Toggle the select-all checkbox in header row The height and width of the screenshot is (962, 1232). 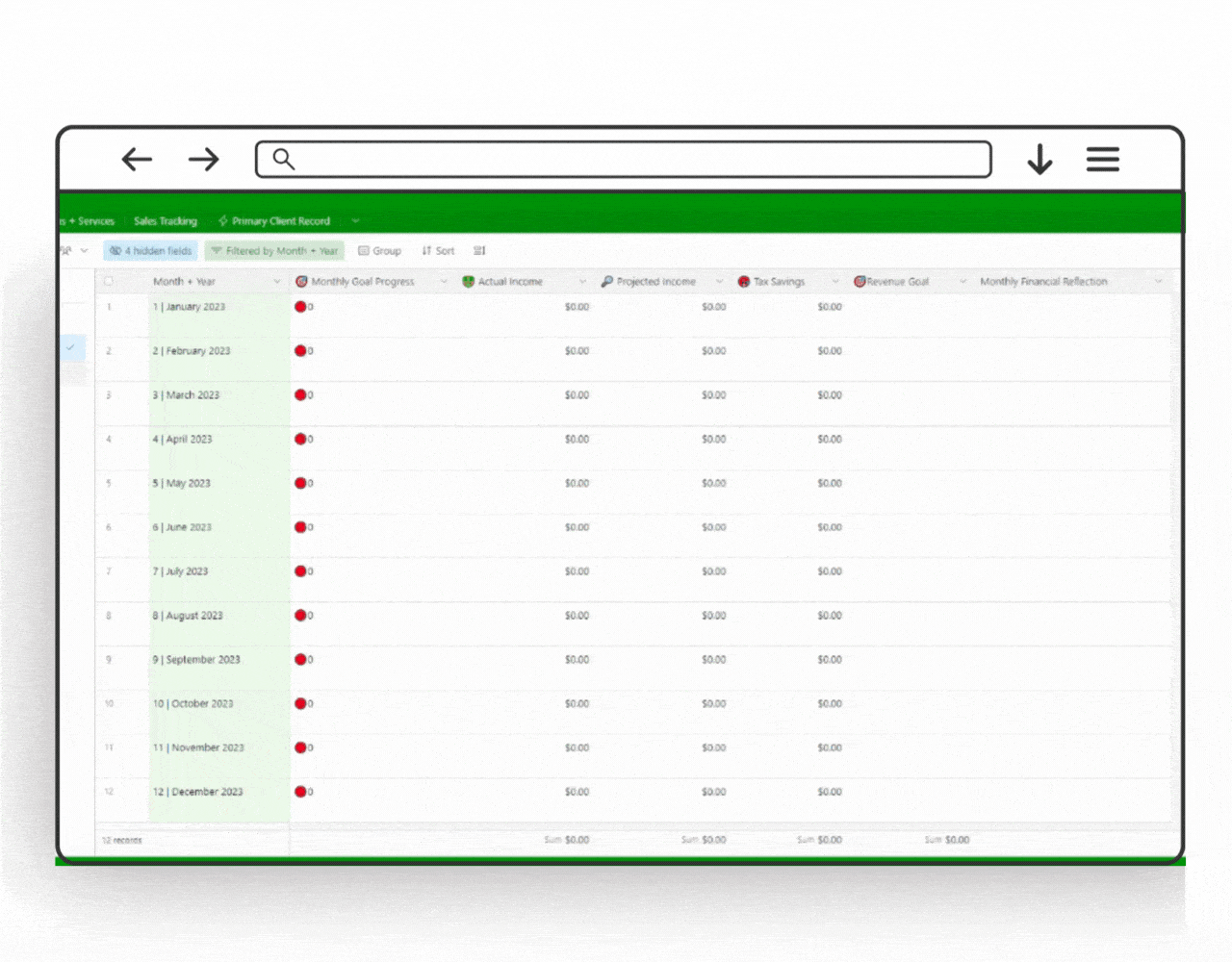[x=109, y=282]
